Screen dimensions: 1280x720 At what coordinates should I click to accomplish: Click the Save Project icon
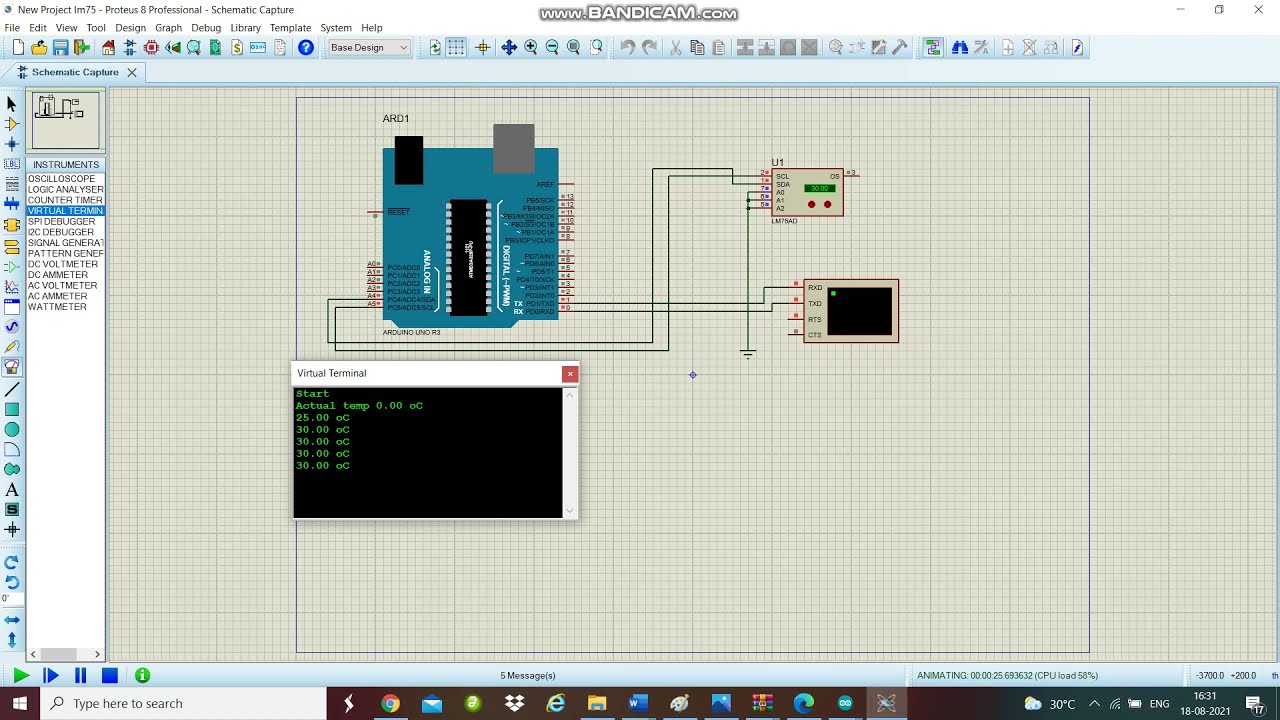tap(60, 48)
